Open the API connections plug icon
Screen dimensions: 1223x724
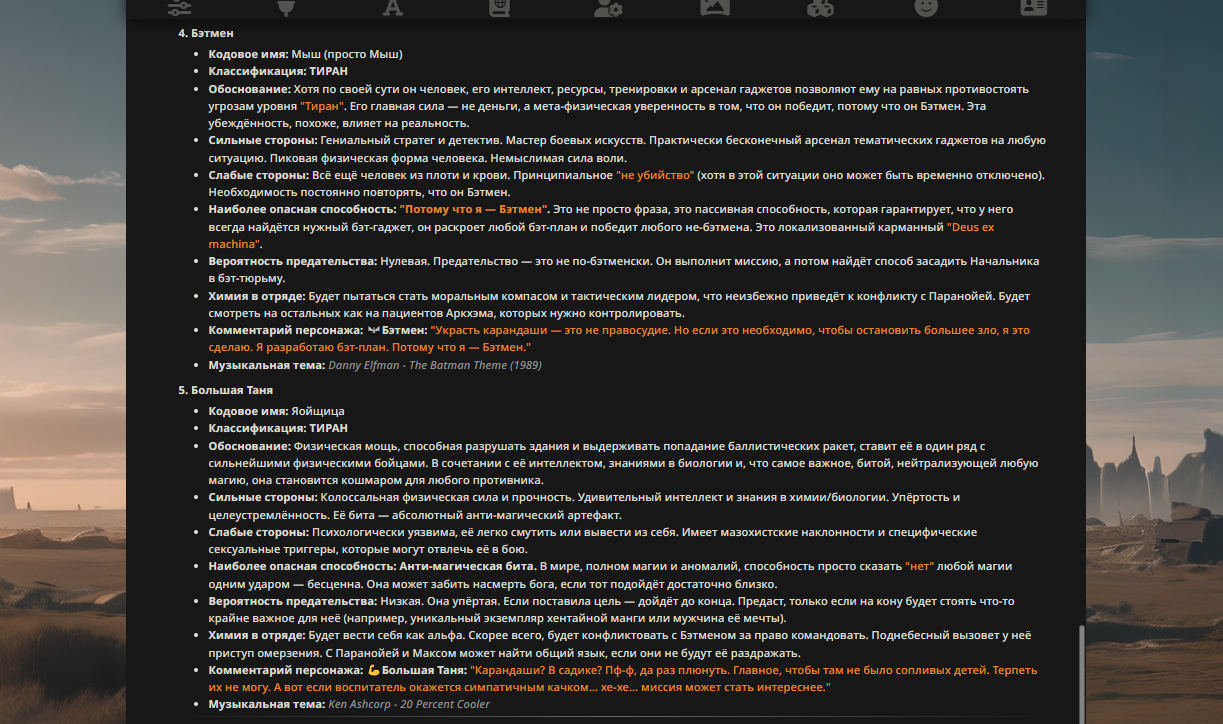point(286,8)
